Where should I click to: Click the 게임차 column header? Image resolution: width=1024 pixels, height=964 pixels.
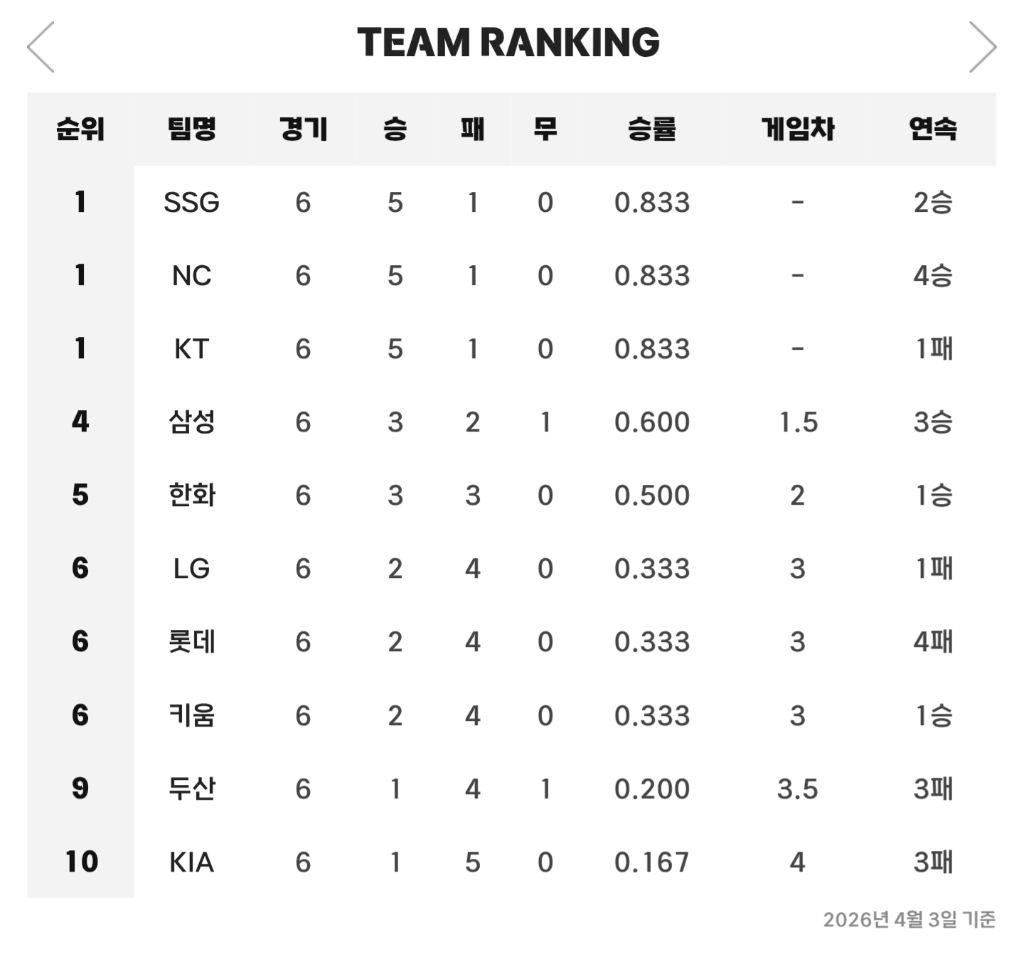pyautogui.click(x=797, y=129)
